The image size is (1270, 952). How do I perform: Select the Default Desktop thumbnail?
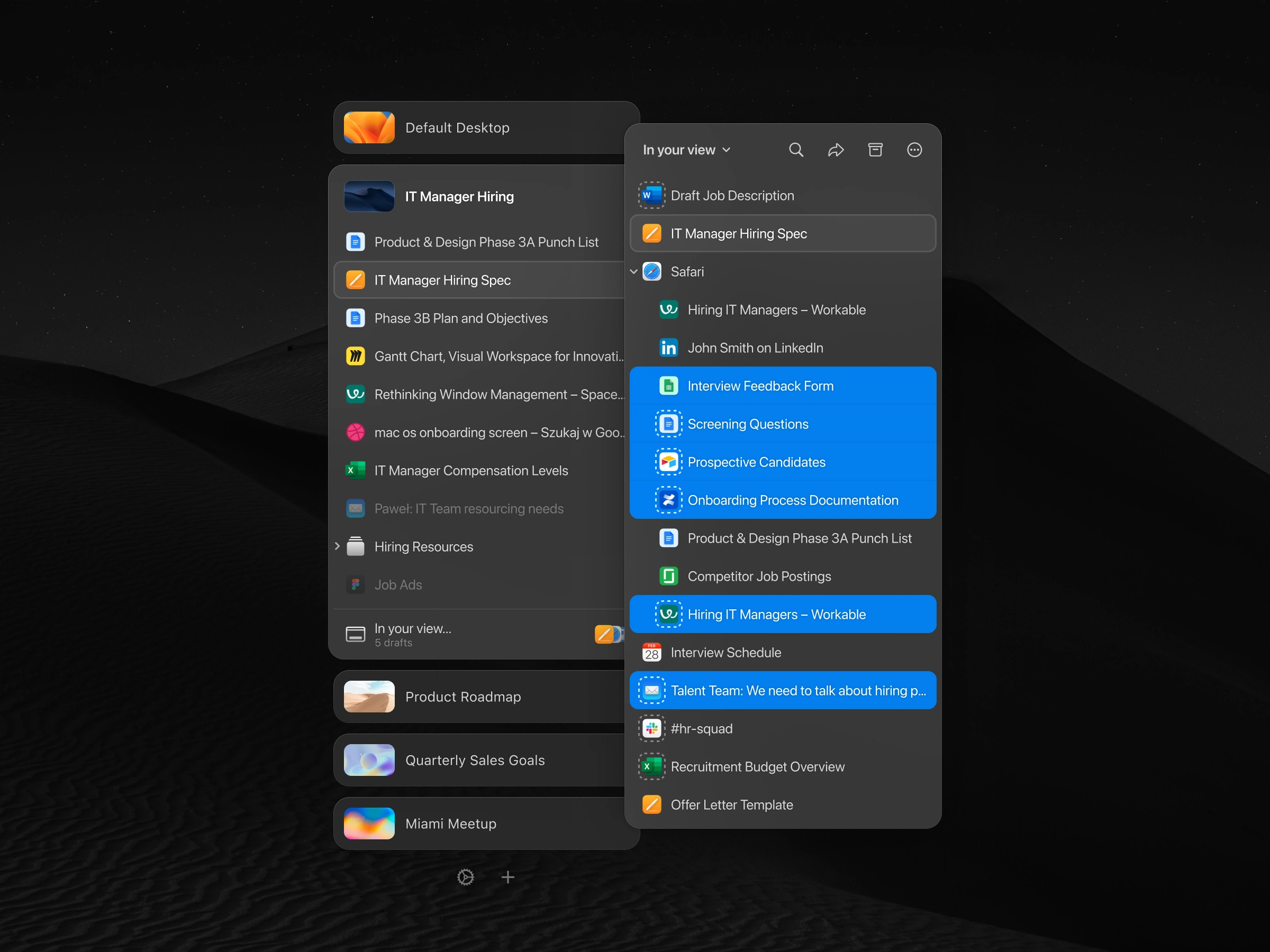pos(369,127)
